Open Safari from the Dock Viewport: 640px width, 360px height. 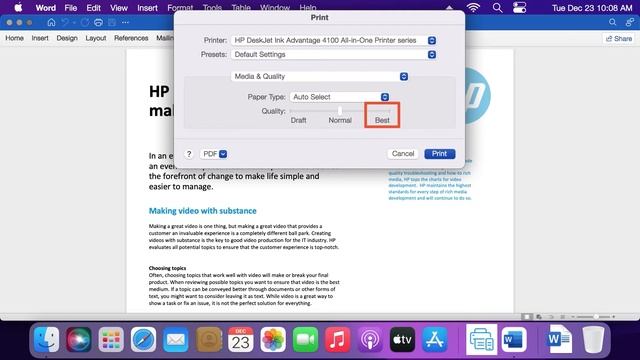pyautogui.click(x=143, y=339)
